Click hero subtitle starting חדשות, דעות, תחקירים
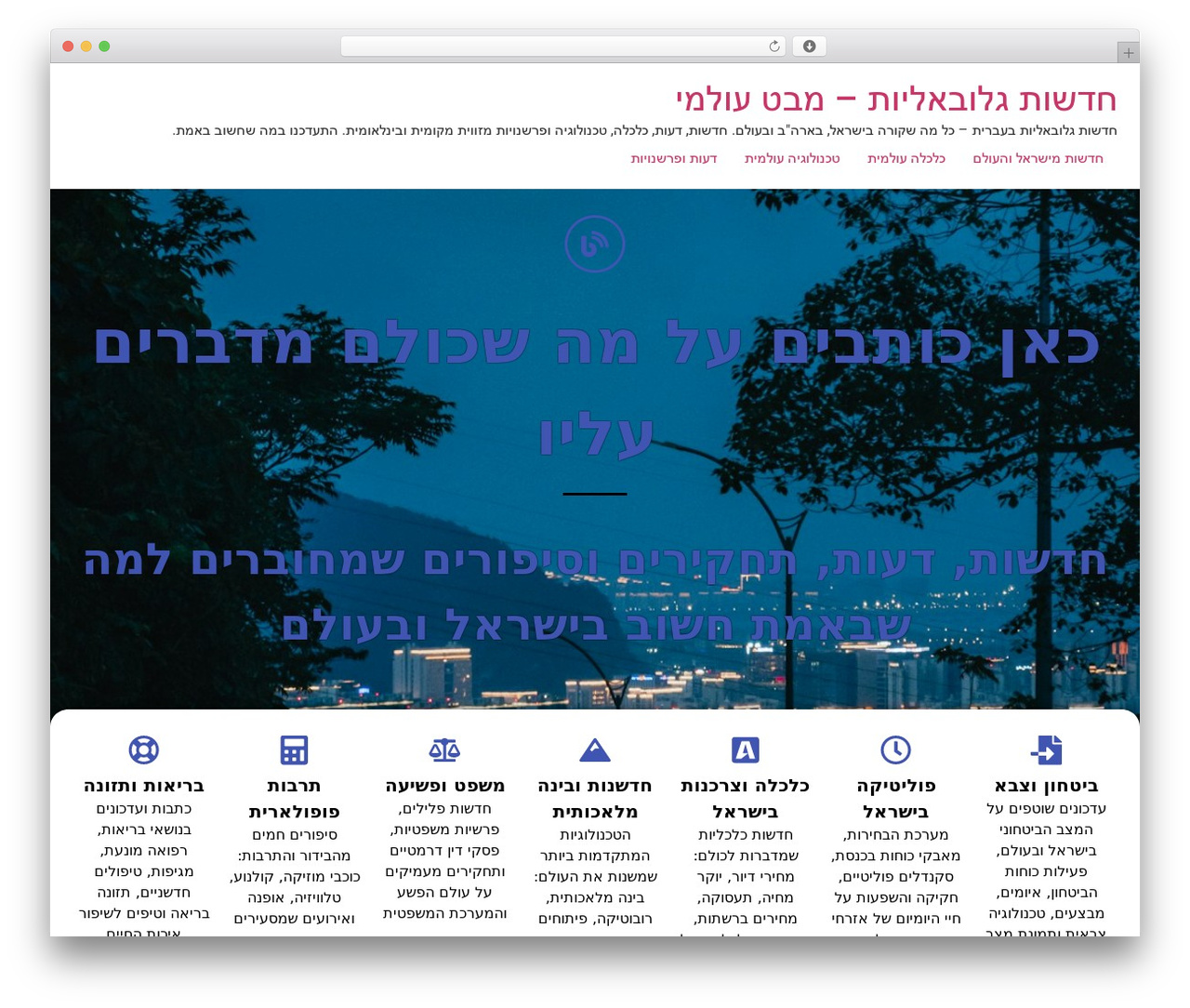 coord(595,593)
